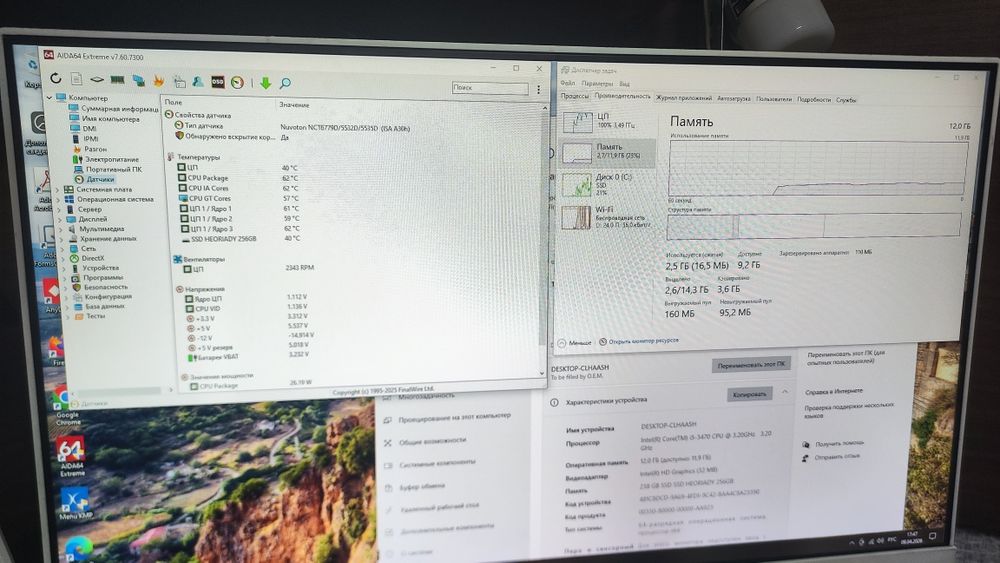Select the Разгон overclock tree item

(95, 149)
